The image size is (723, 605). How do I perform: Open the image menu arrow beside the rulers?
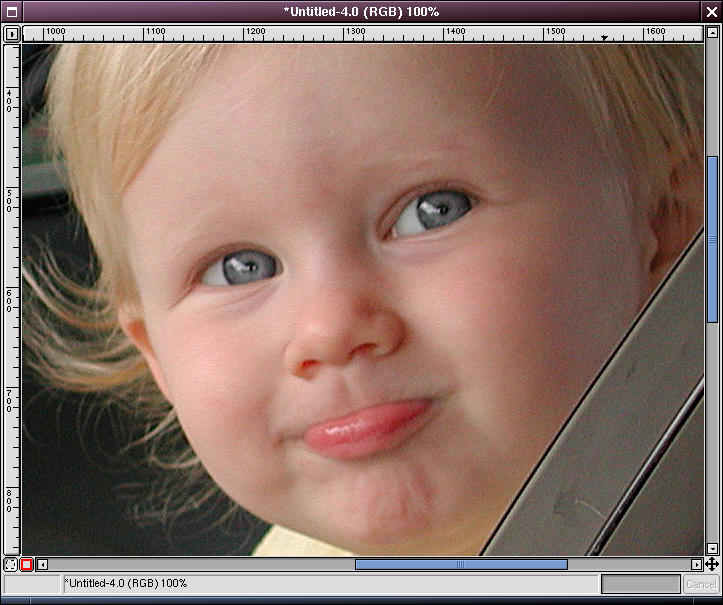[12, 33]
